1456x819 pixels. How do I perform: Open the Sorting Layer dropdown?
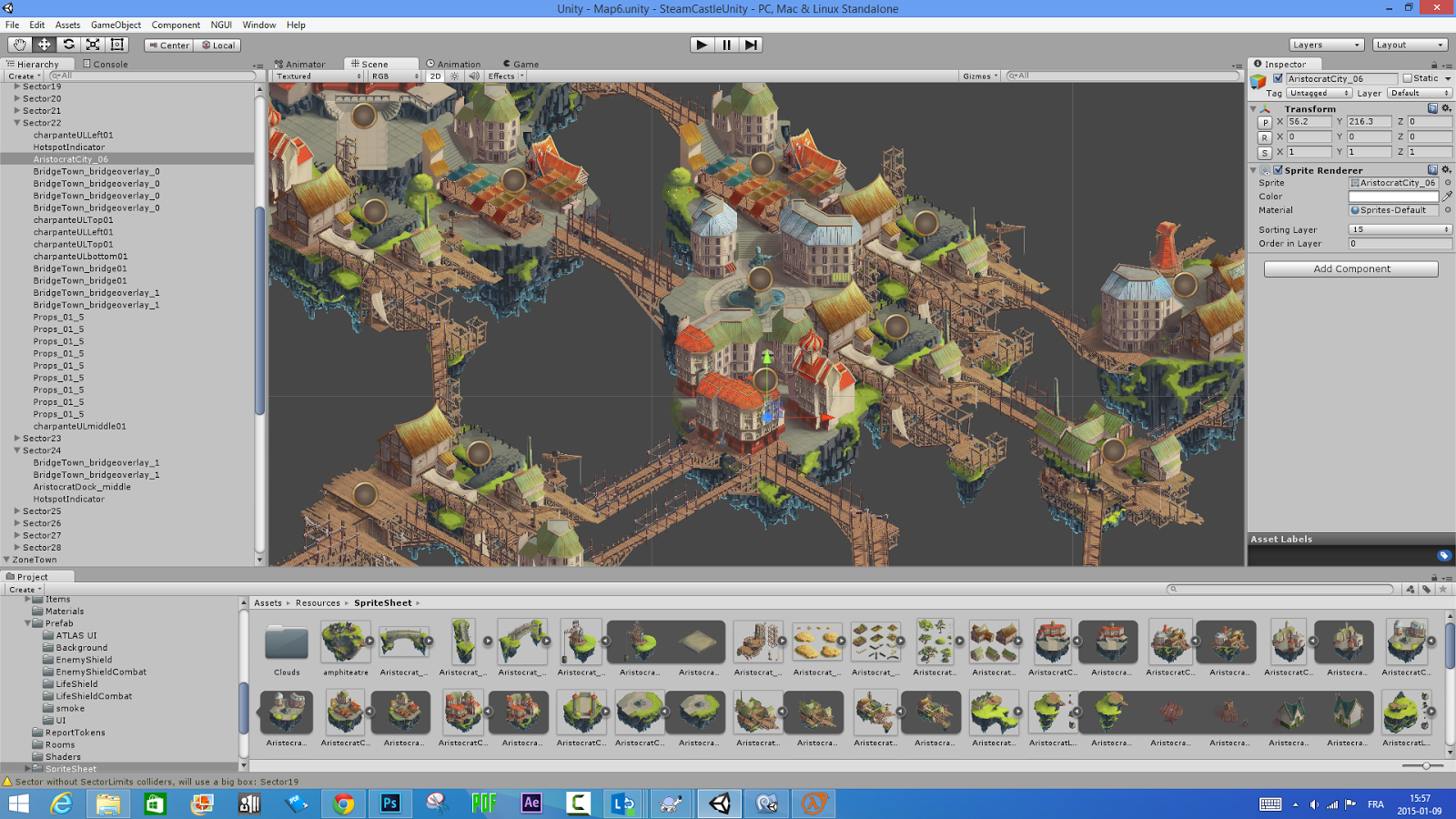pyautogui.click(x=1400, y=230)
